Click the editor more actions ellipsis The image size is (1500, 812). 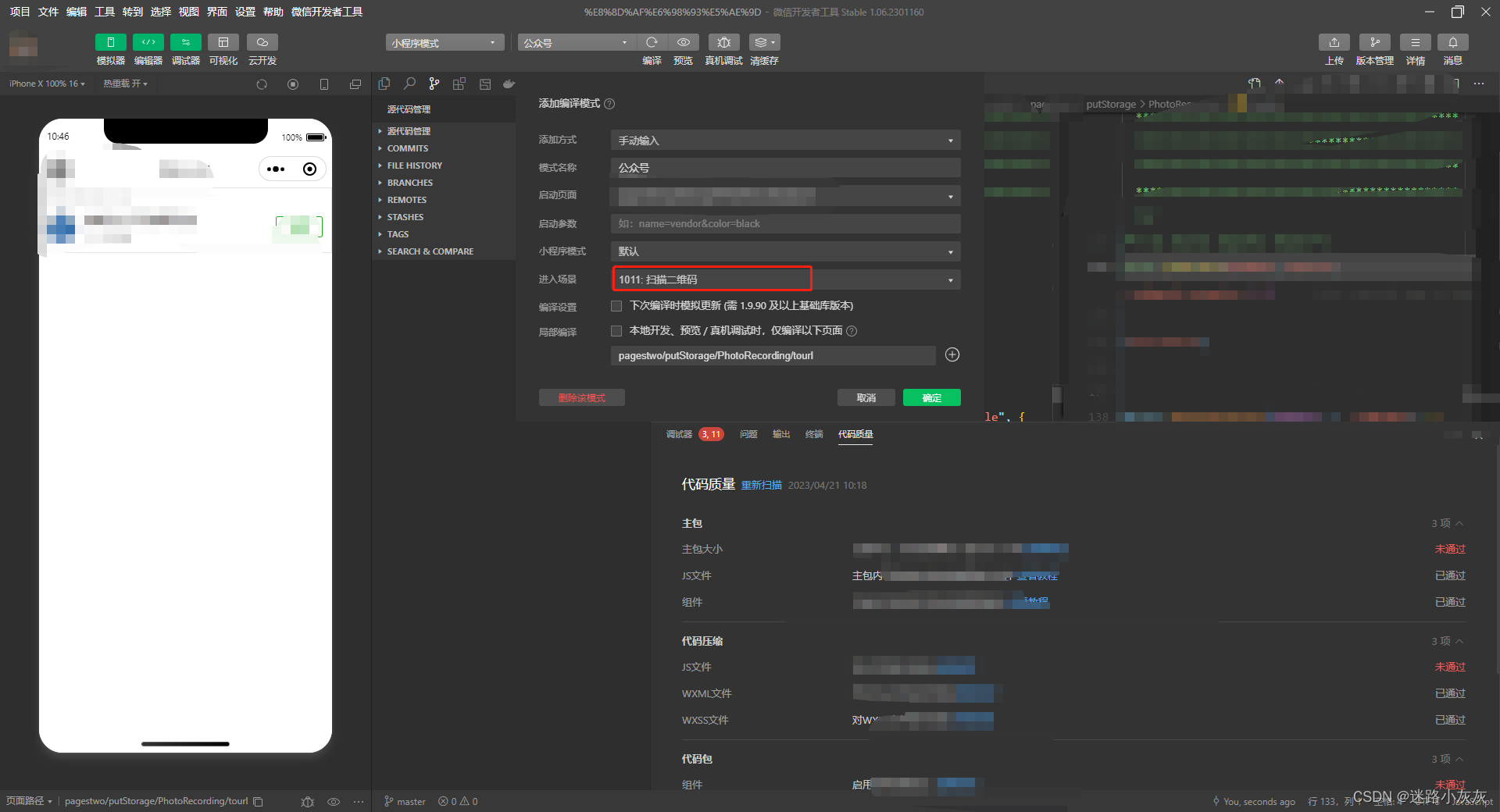1479,84
